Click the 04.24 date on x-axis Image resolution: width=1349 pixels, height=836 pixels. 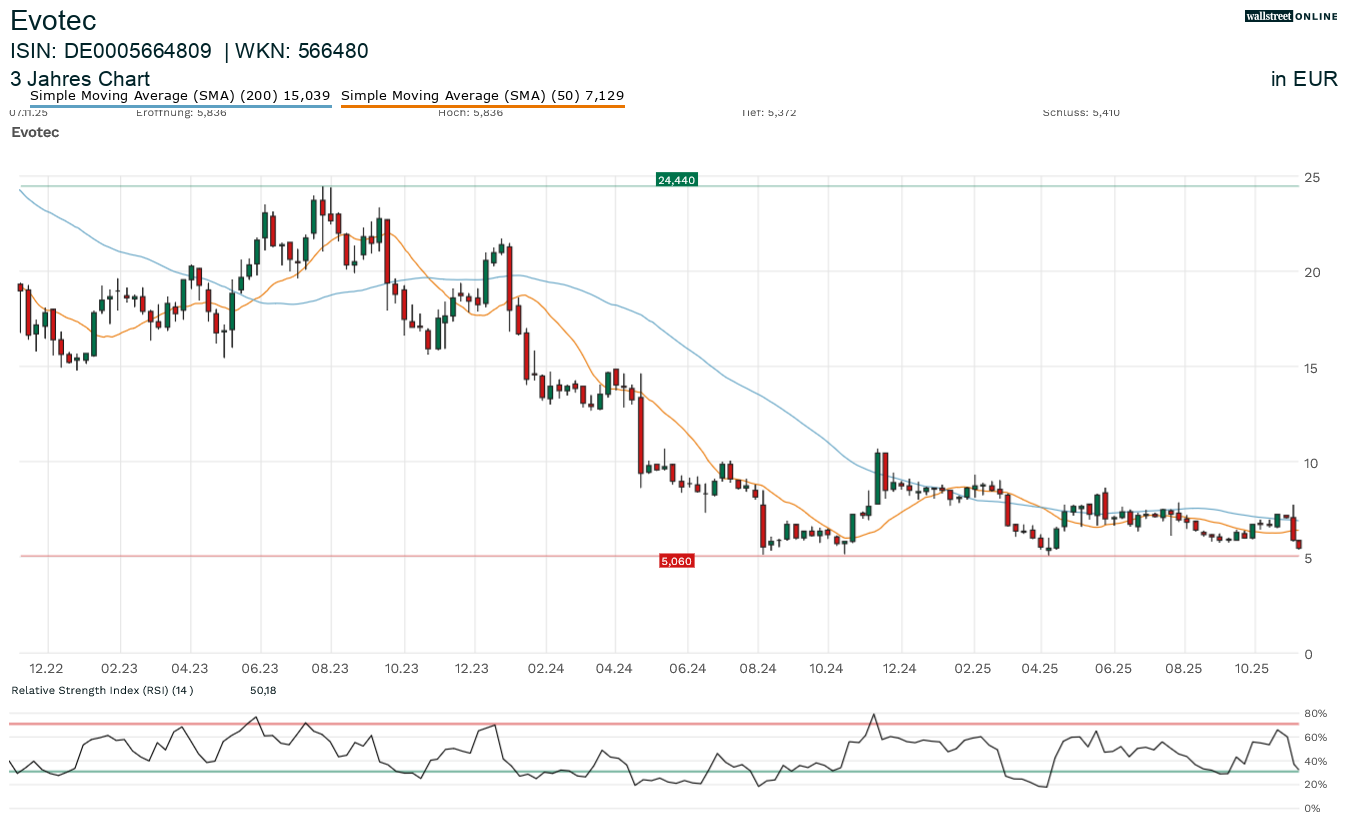(x=614, y=668)
